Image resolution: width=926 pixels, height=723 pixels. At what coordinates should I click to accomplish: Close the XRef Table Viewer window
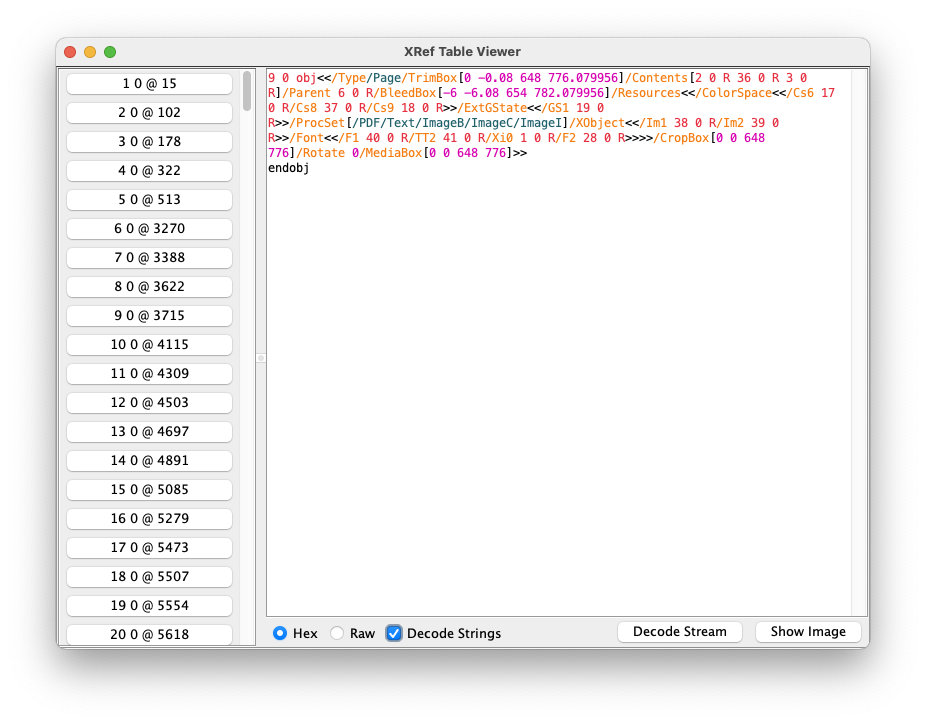pos(70,52)
